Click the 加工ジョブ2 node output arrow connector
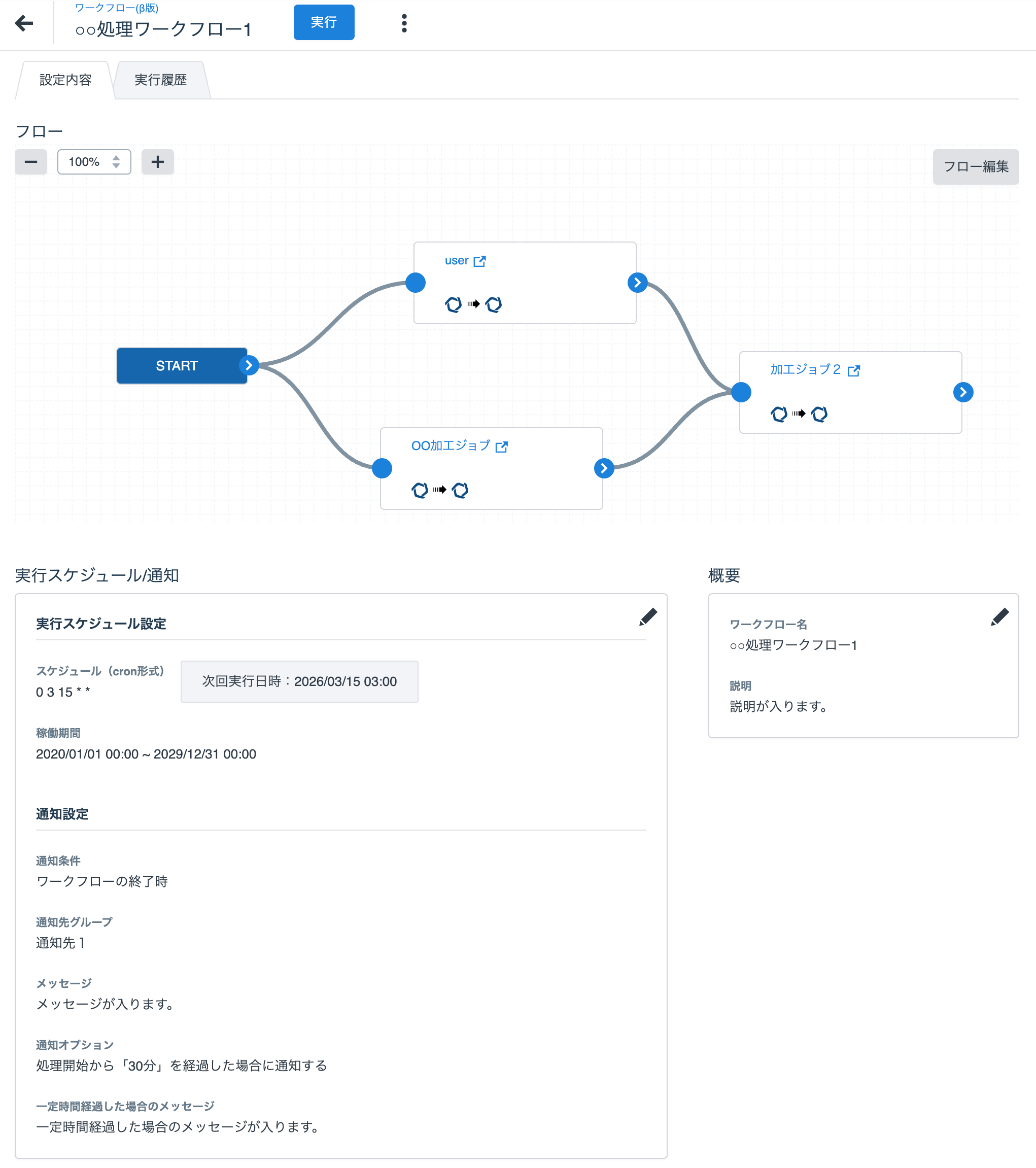1036x1168 pixels. coord(963,392)
